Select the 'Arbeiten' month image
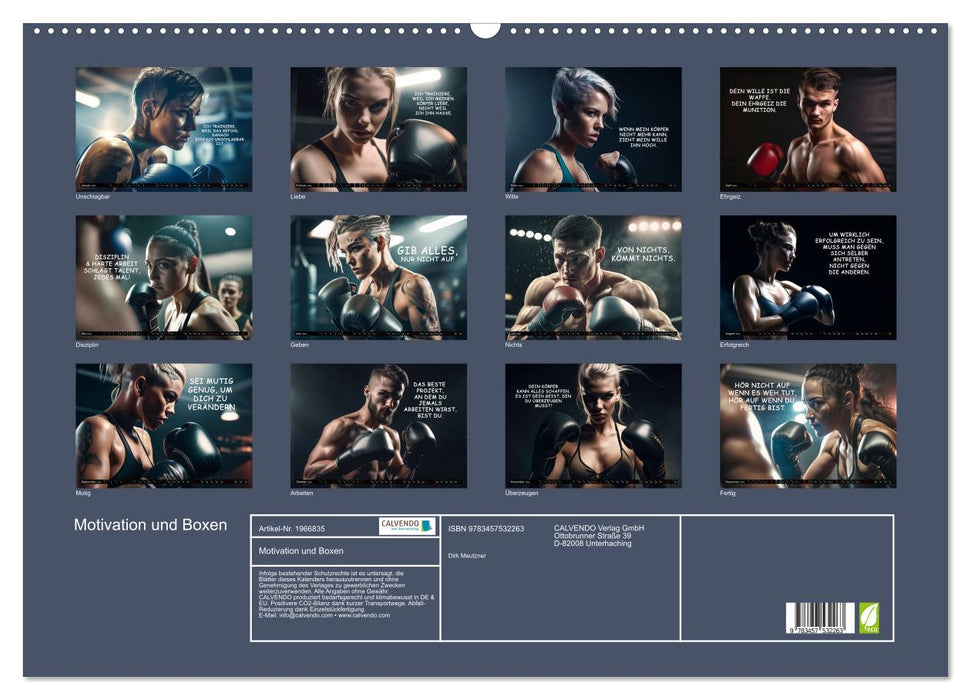The width and height of the screenshot is (971, 700). pos(378,425)
